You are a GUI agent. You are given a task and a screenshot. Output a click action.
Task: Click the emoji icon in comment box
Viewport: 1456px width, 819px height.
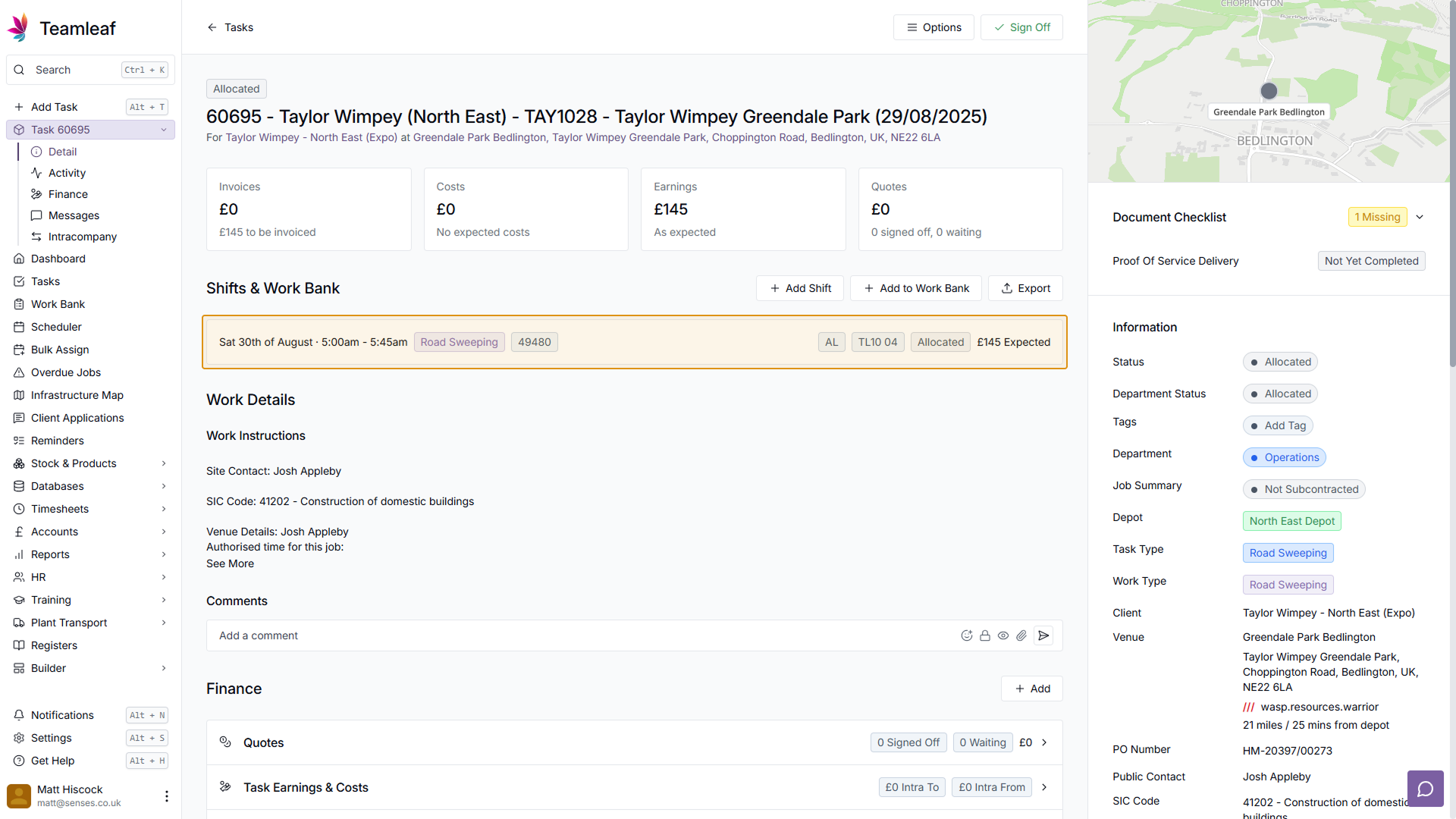[966, 635]
